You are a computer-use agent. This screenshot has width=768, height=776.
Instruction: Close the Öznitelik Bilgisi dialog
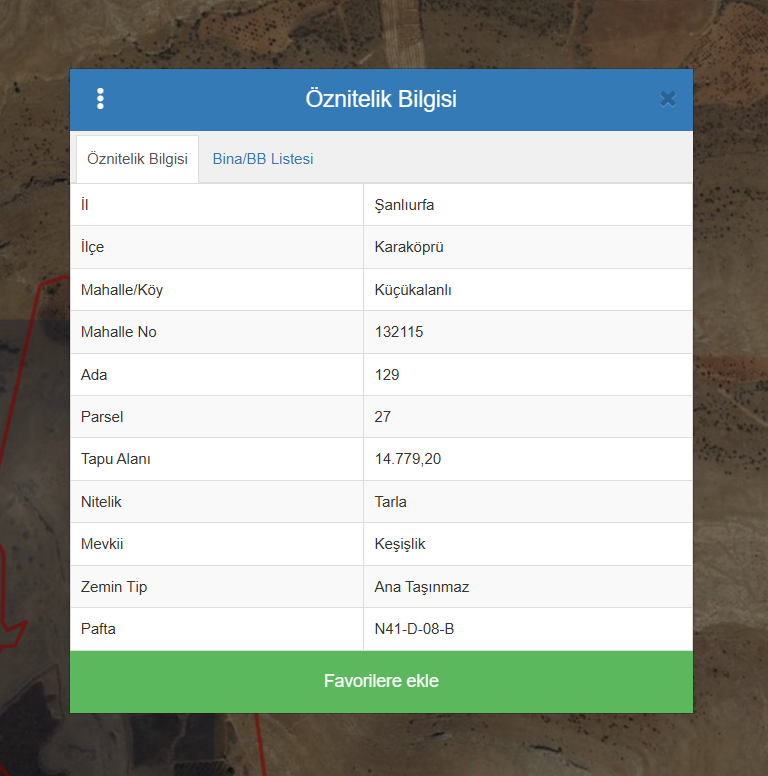coord(668,99)
